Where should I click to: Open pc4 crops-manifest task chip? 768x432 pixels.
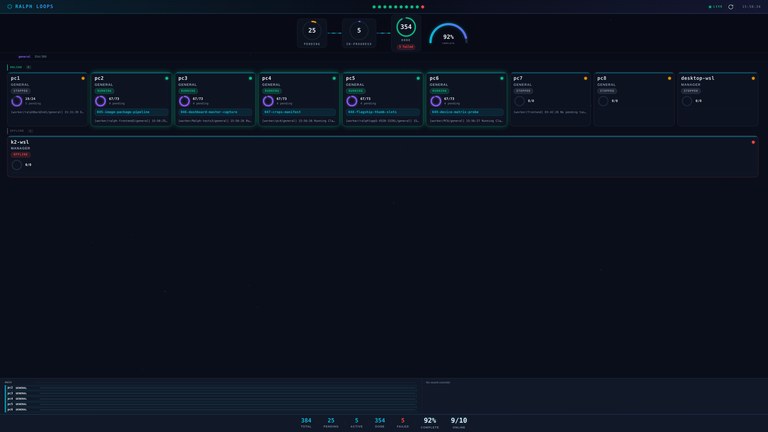299,112
